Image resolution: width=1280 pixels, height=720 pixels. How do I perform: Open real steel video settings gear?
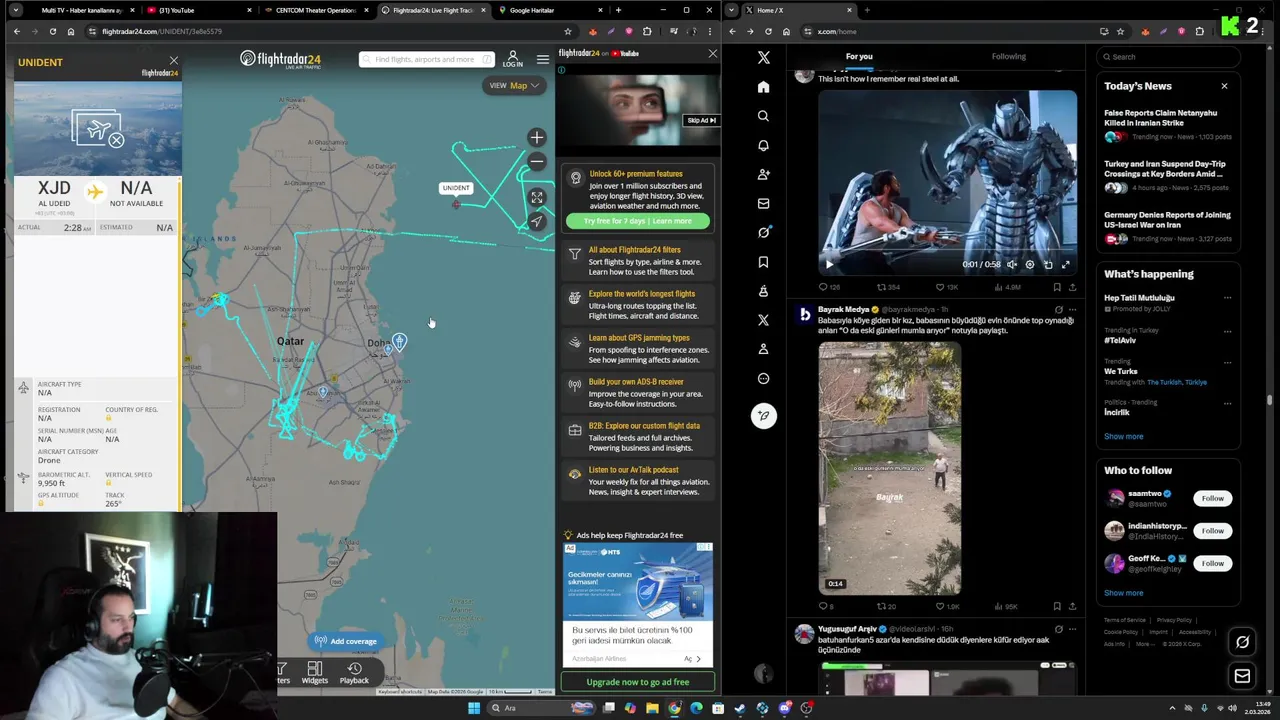pos(1030,265)
